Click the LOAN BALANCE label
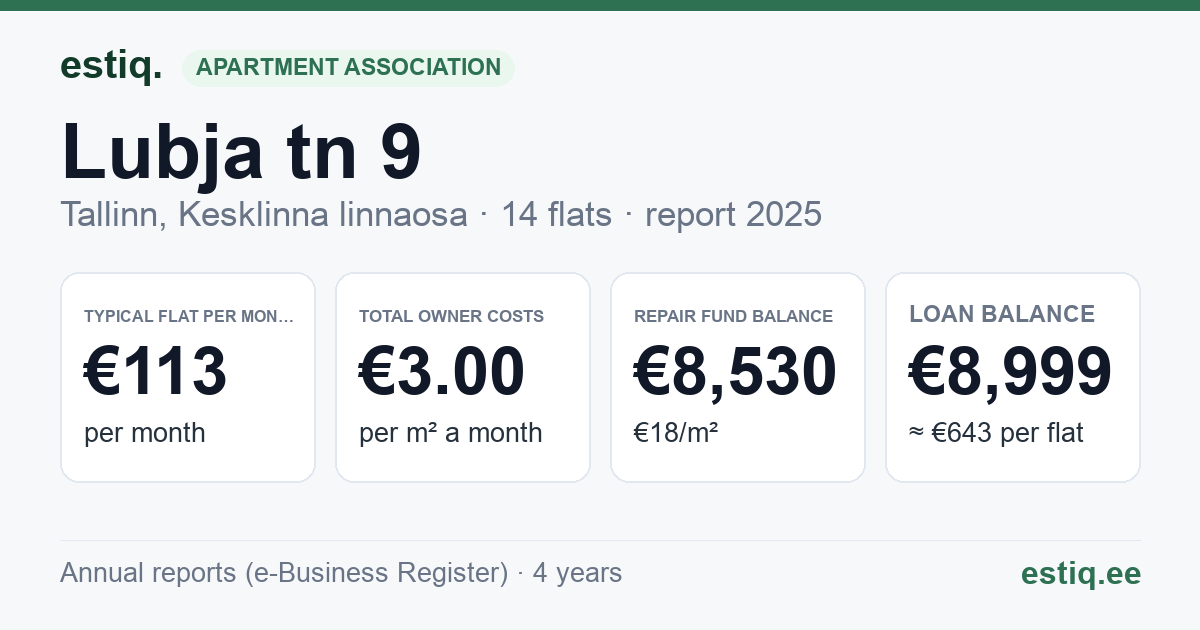This screenshot has width=1200, height=630. pyautogui.click(x=1002, y=314)
